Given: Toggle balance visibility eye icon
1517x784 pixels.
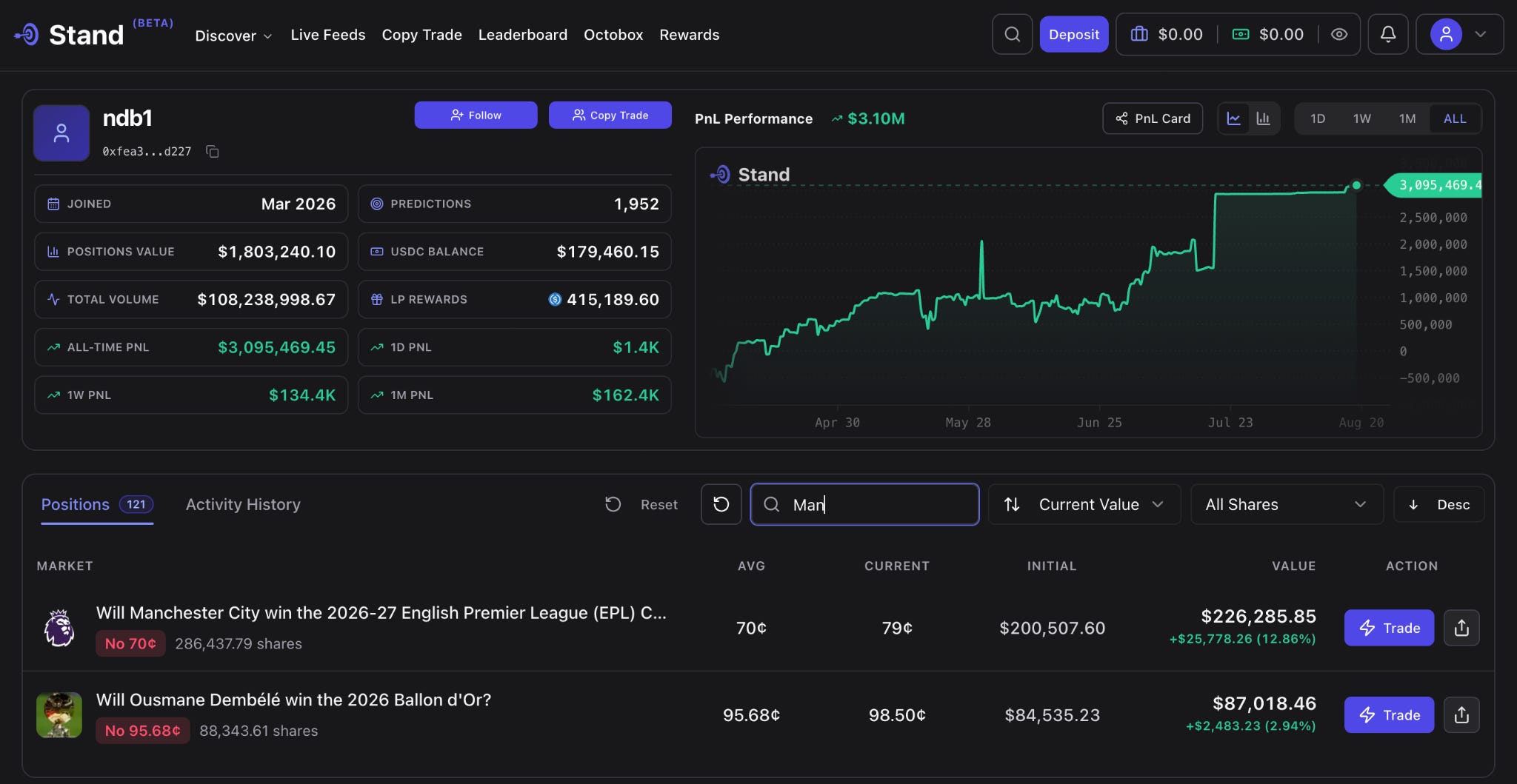Looking at the screenshot, I should 1338,34.
